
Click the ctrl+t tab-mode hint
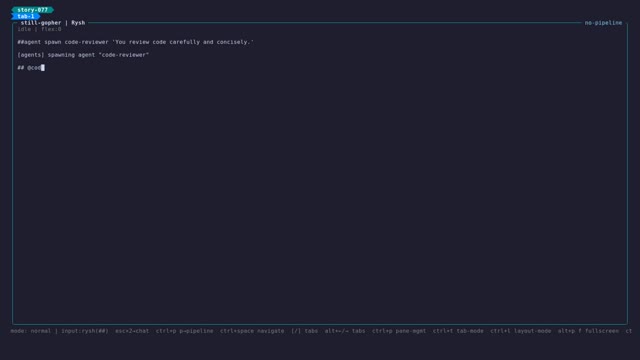(x=458, y=331)
